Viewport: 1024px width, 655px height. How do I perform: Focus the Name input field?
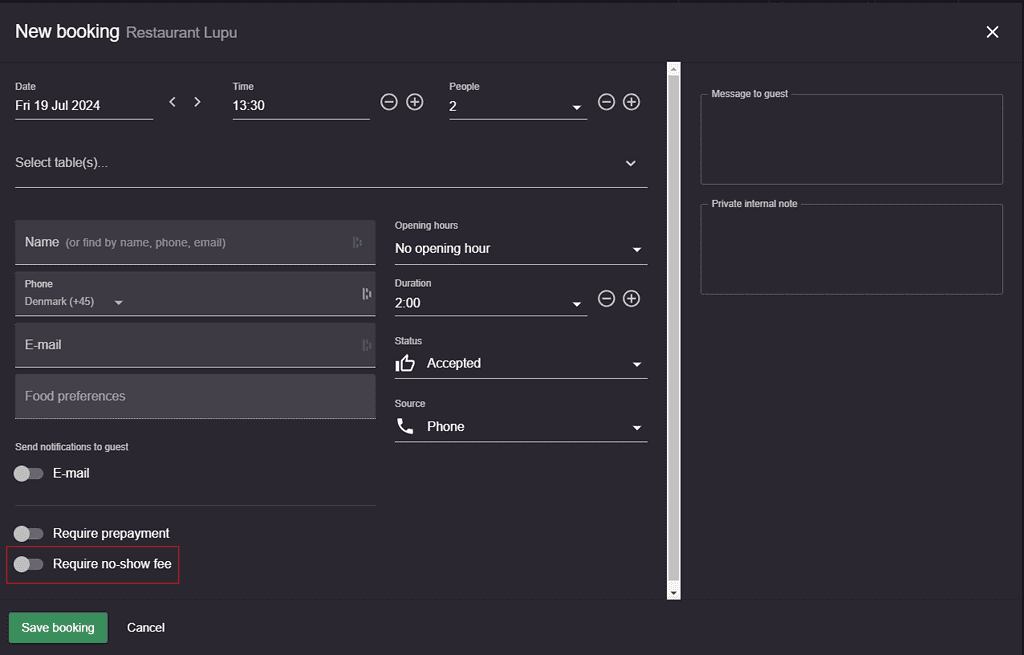point(195,242)
